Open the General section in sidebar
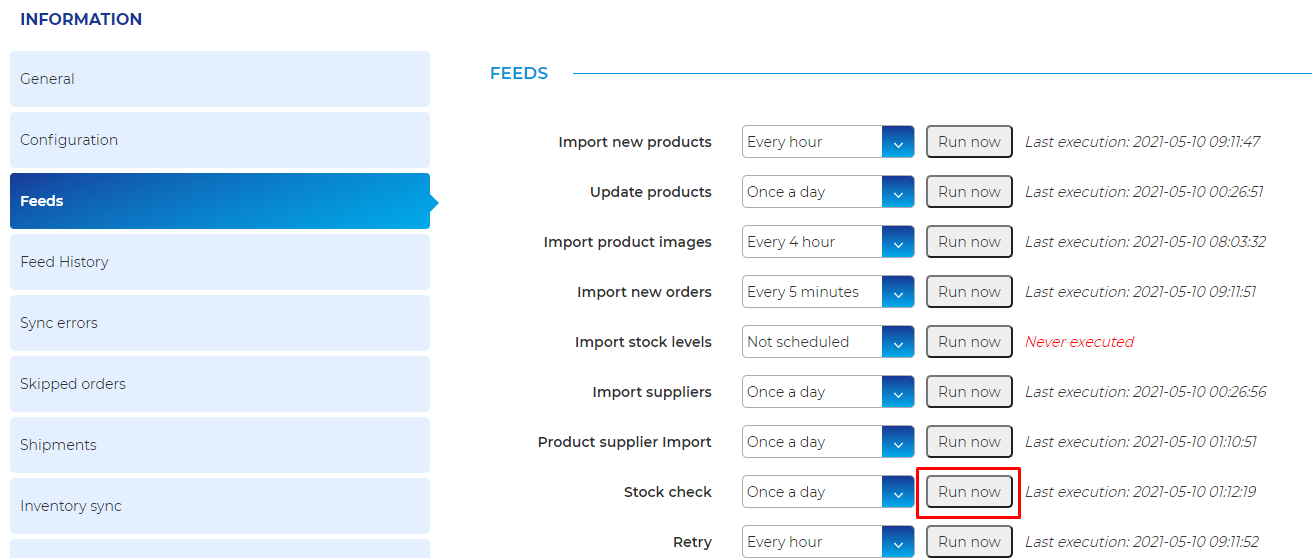 pos(220,79)
